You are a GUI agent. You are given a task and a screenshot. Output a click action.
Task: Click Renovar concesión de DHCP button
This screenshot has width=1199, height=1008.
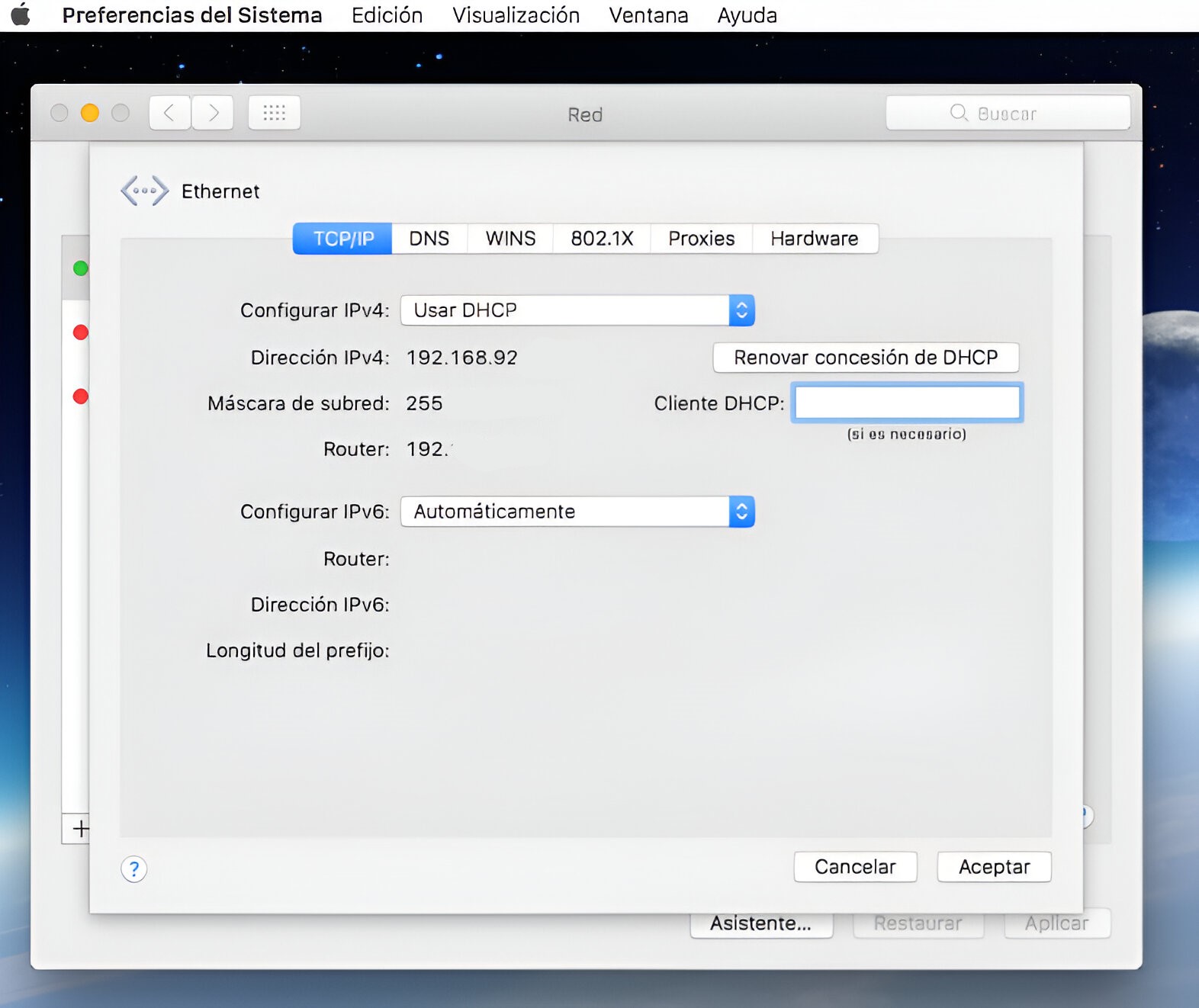point(866,358)
